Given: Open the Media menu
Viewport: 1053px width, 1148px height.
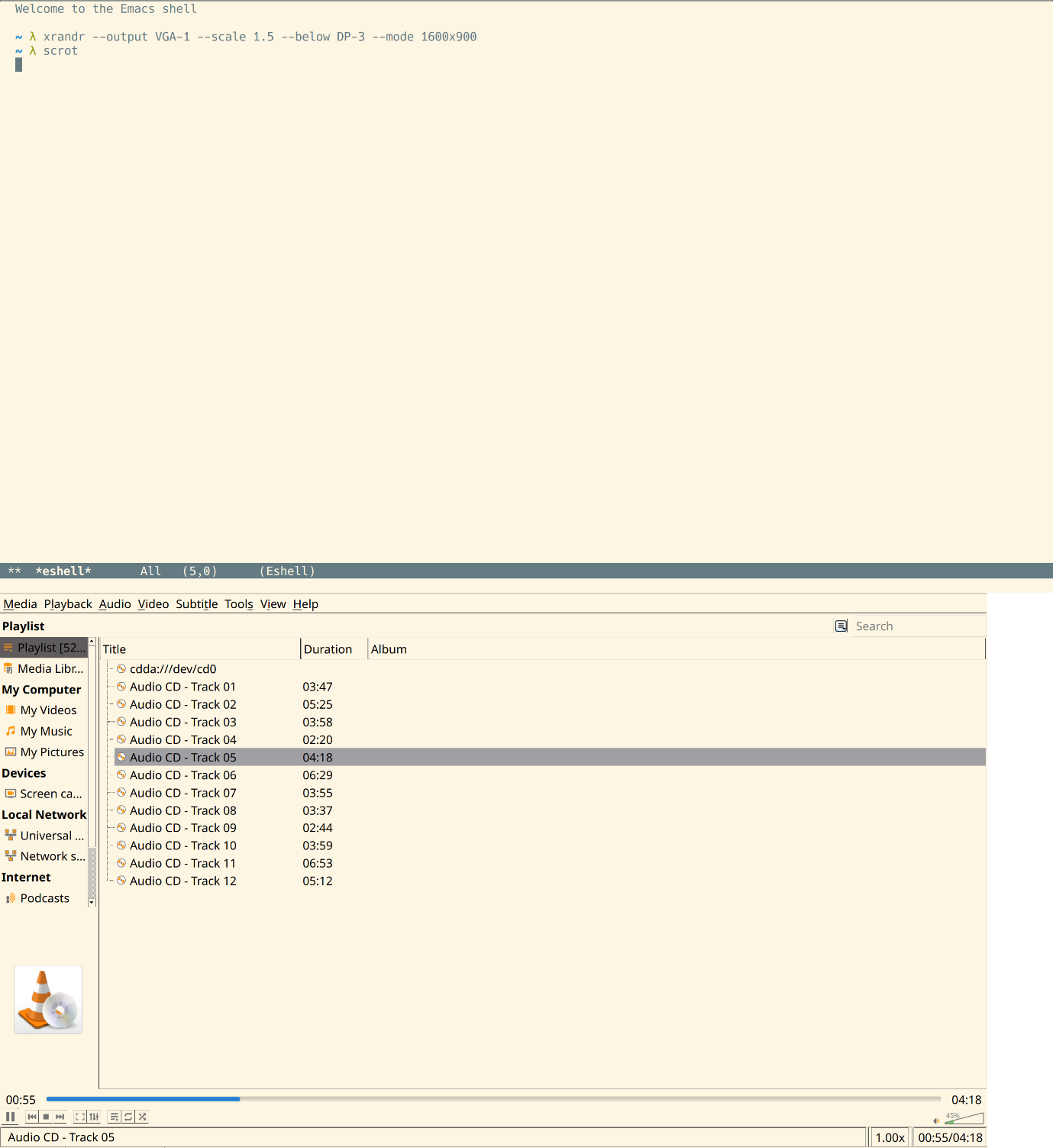Looking at the screenshot, I should click(20, 604).
